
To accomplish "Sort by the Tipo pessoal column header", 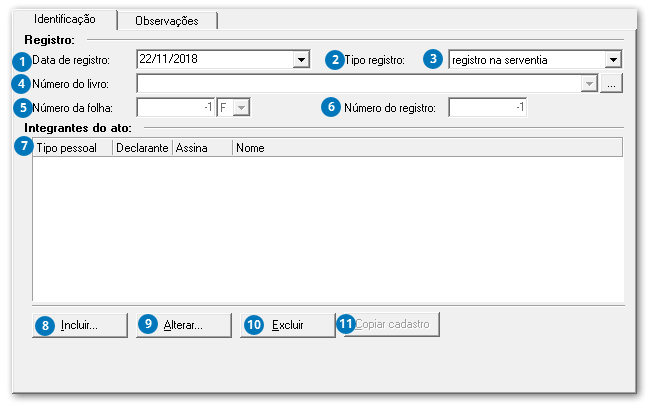I will point(73,148).
